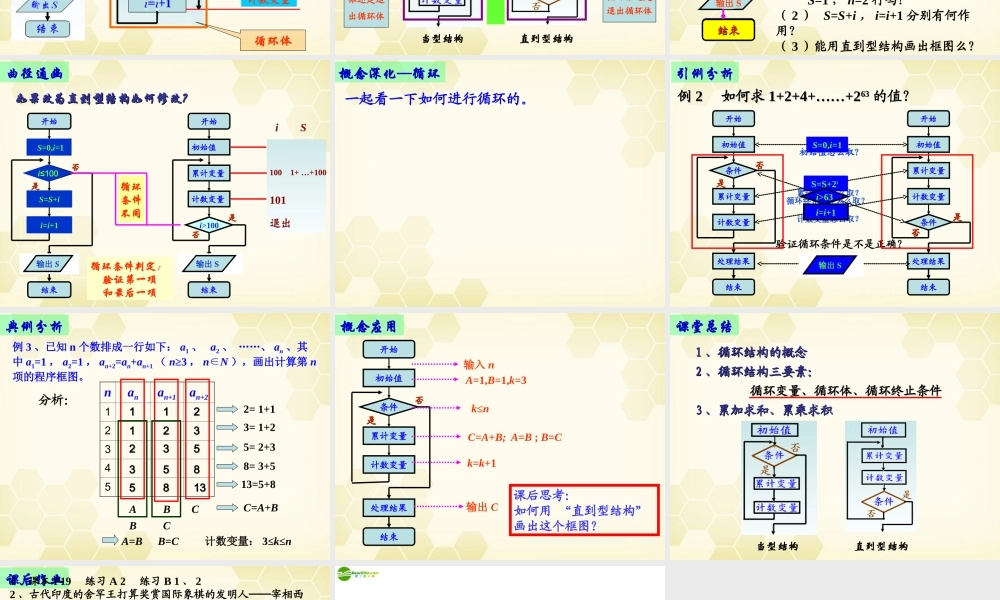Open the 概念深化—循环 slide thumbnail
Viewport: 1000px width, 600px height.
click(x=499, y=184)
